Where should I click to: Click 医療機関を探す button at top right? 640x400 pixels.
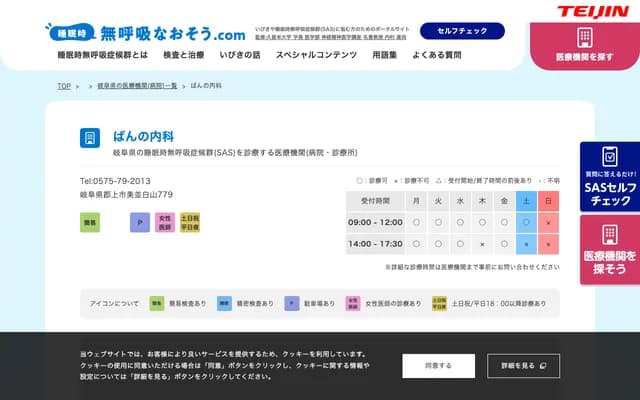coord(585,45)
